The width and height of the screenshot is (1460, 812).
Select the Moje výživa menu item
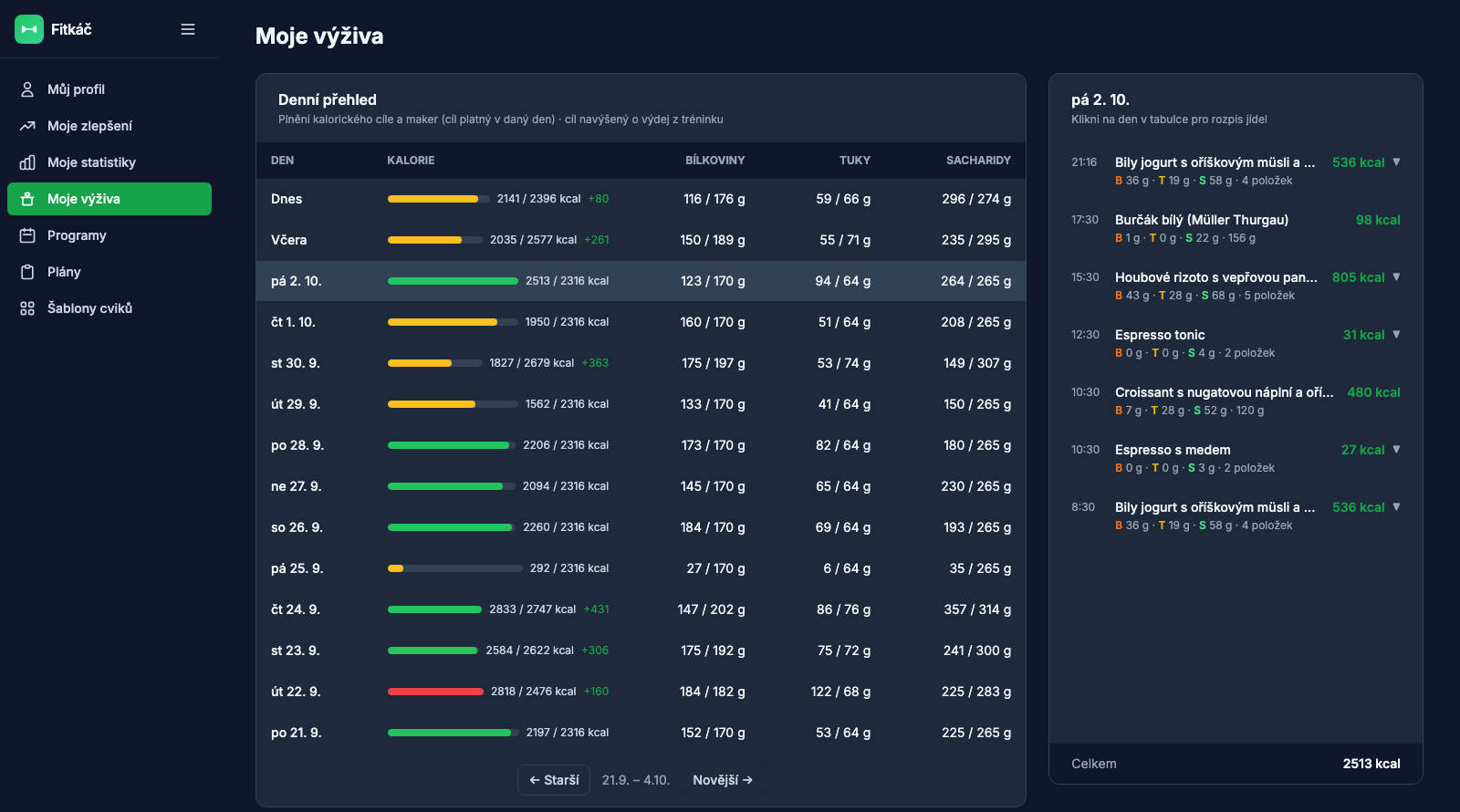tap(109, 199)
